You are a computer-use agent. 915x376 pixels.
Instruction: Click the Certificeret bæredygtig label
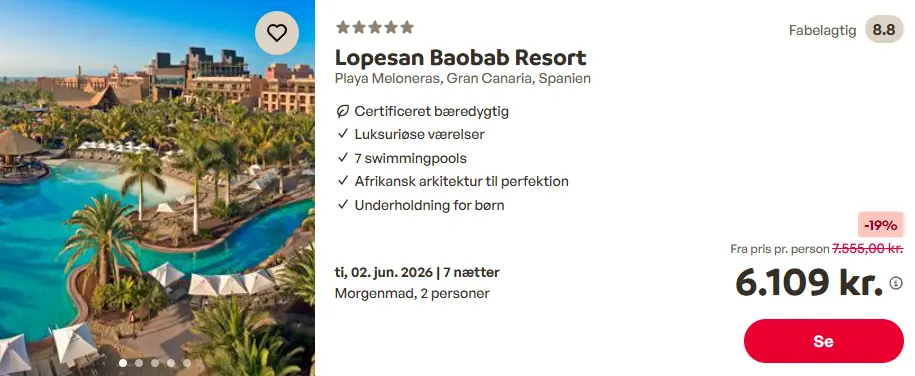(431, 111)
